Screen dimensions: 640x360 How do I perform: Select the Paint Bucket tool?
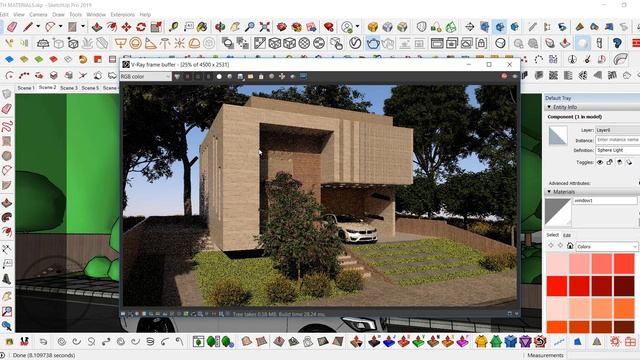(202, 27)
